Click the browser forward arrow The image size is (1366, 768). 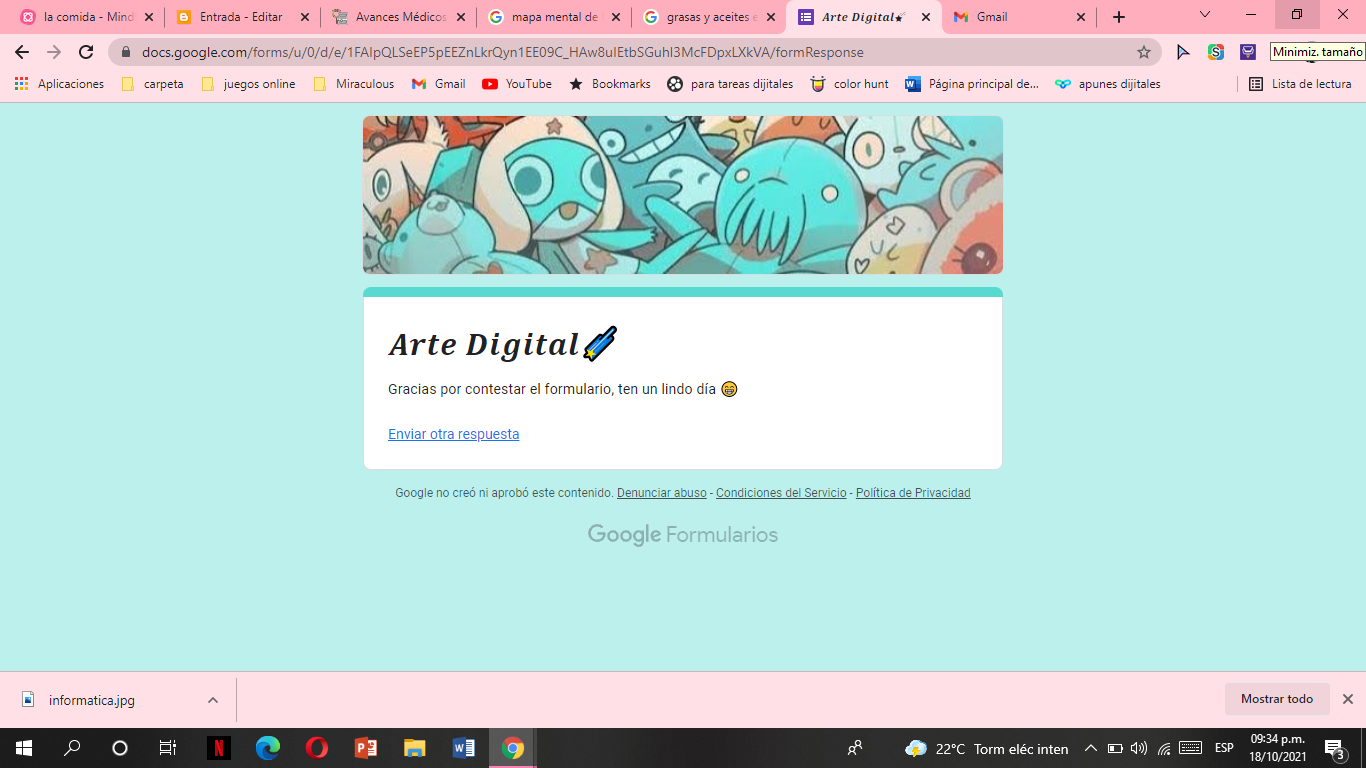coord(54,52)
